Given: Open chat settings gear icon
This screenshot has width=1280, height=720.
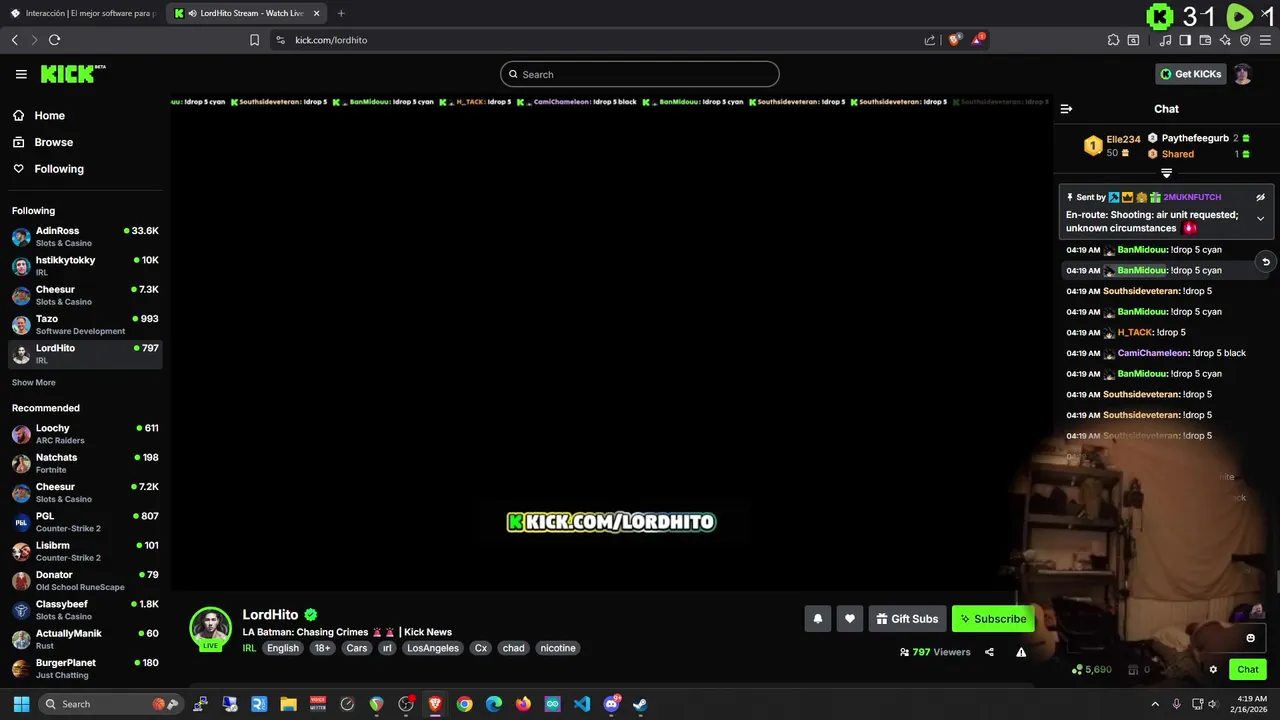Looking at the screenshot, I should [1213, 670].
